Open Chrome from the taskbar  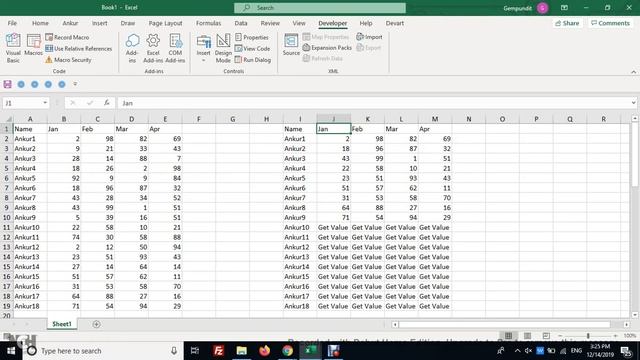pyautogui.click(x=287, y=351)
